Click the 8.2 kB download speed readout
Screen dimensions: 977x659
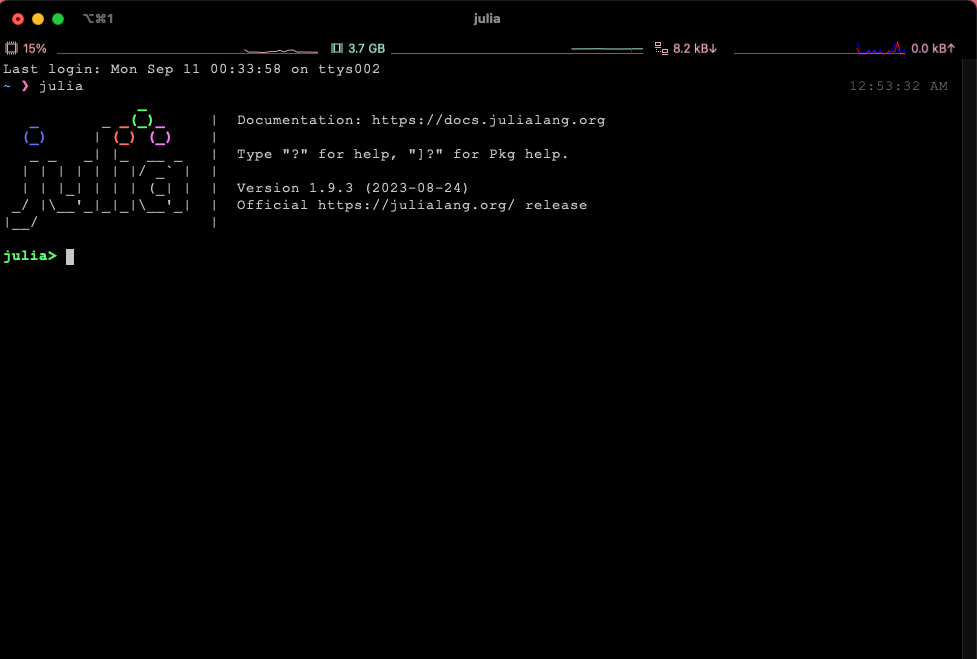[695, 49]
